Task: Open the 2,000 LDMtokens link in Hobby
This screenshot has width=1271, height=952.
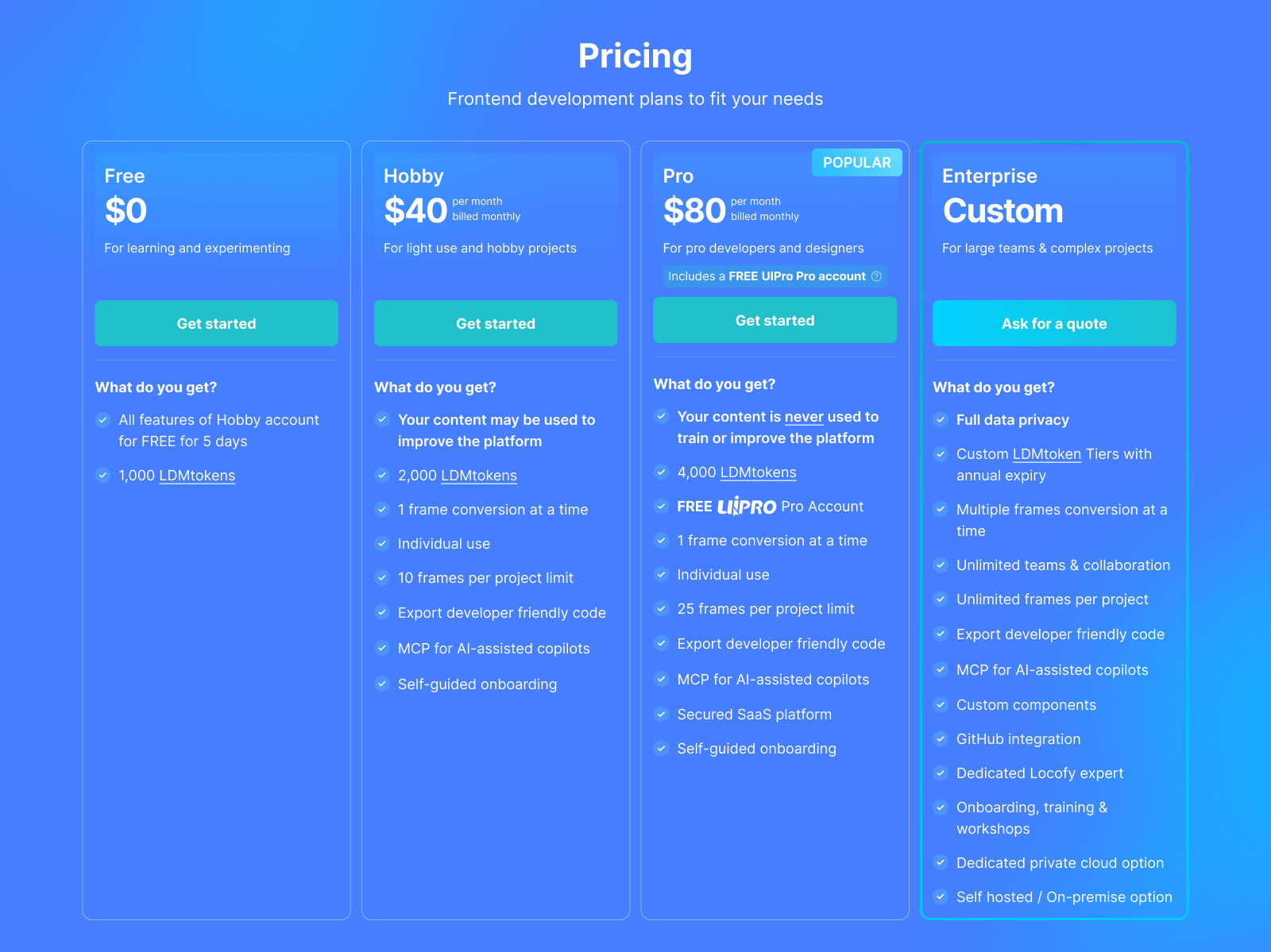Action: (478, 476)
